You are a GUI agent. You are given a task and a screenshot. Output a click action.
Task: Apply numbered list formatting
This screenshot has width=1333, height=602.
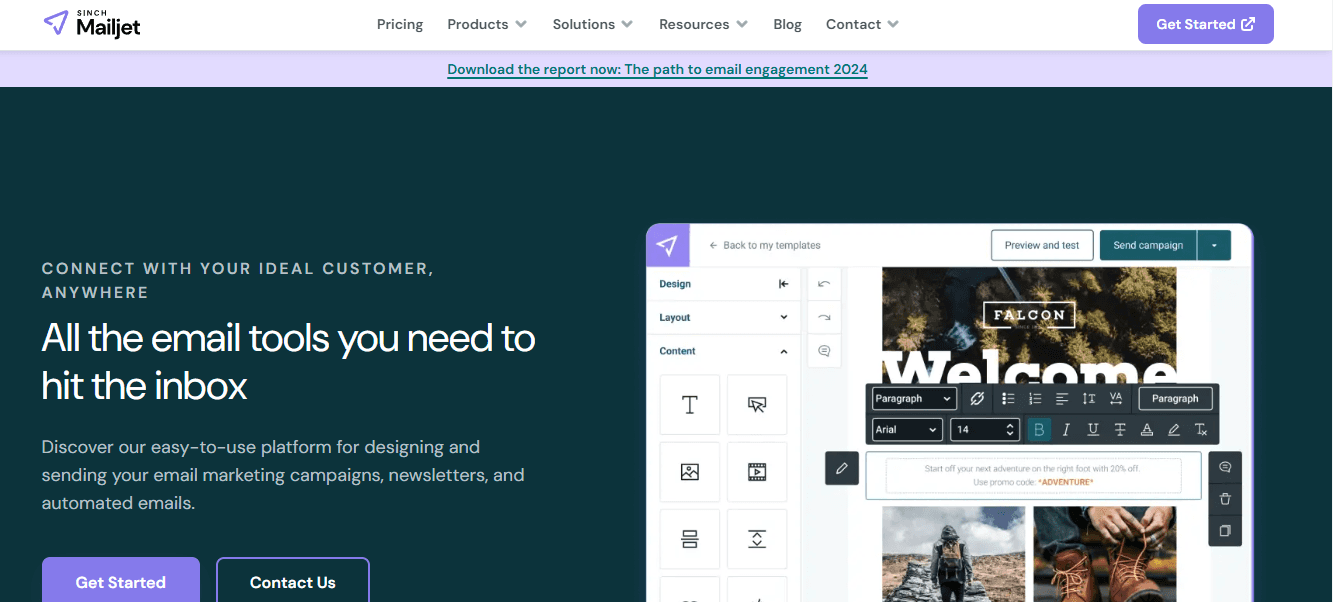tap(1035, 398)
